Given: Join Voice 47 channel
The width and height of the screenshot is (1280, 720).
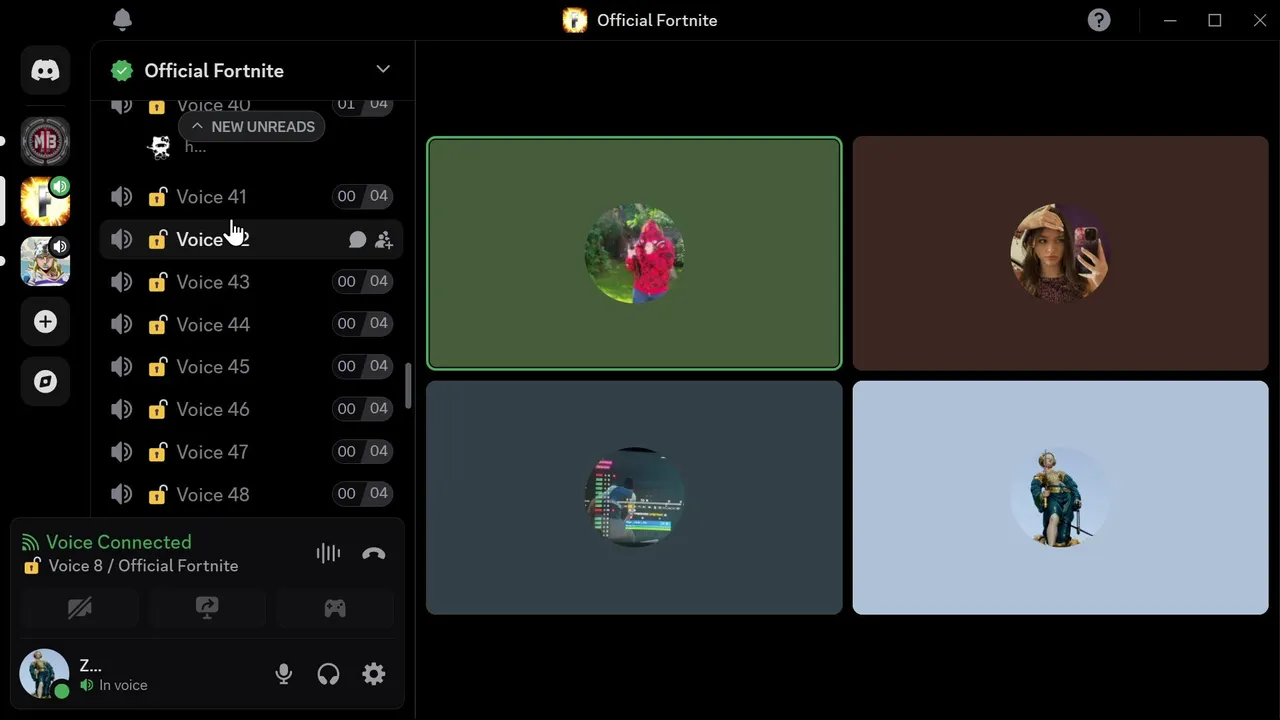Looking at the screenshot, I should [x=251, y=452].
